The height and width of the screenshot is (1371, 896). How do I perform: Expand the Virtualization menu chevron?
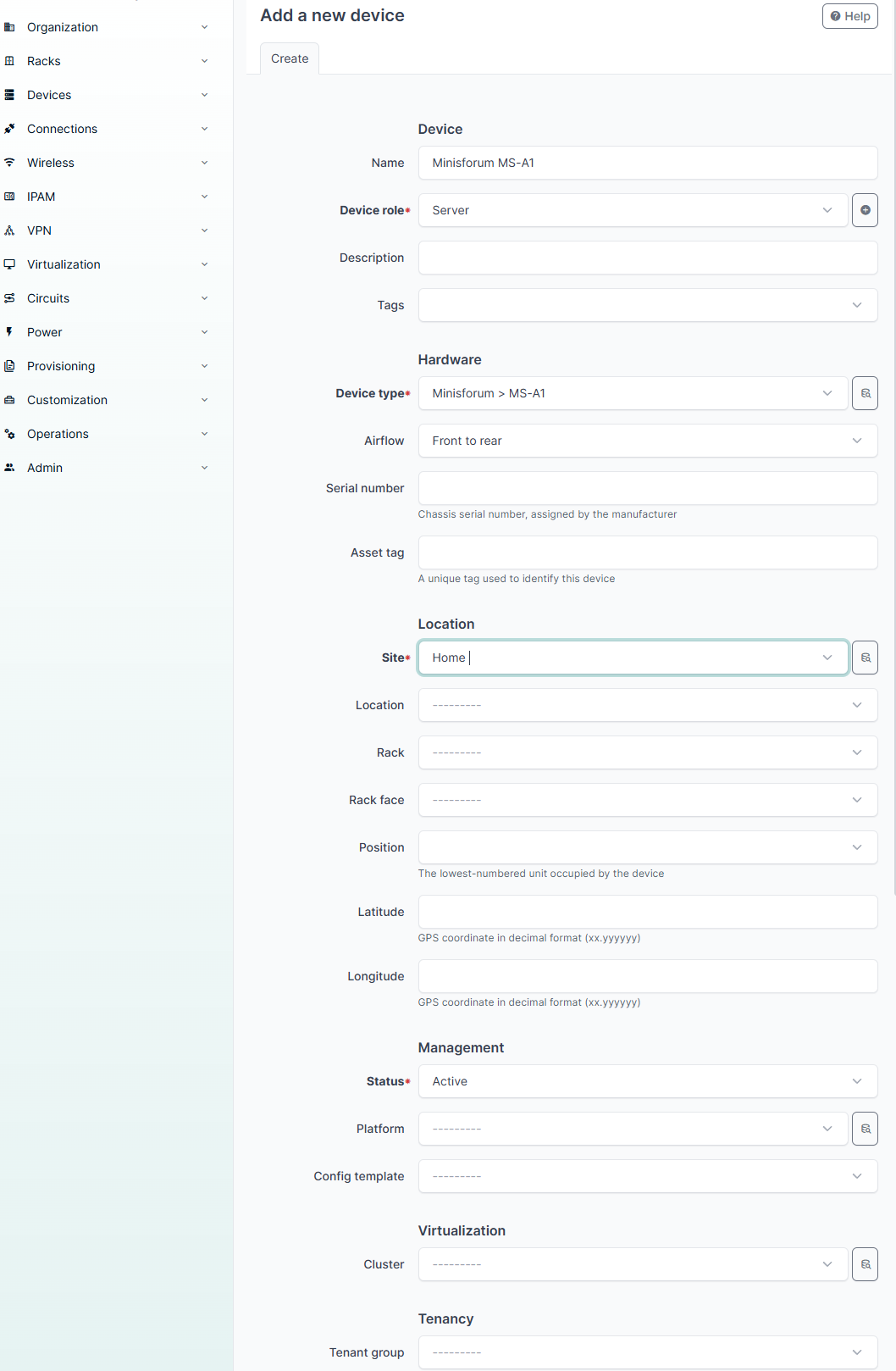tap(204, 264)
